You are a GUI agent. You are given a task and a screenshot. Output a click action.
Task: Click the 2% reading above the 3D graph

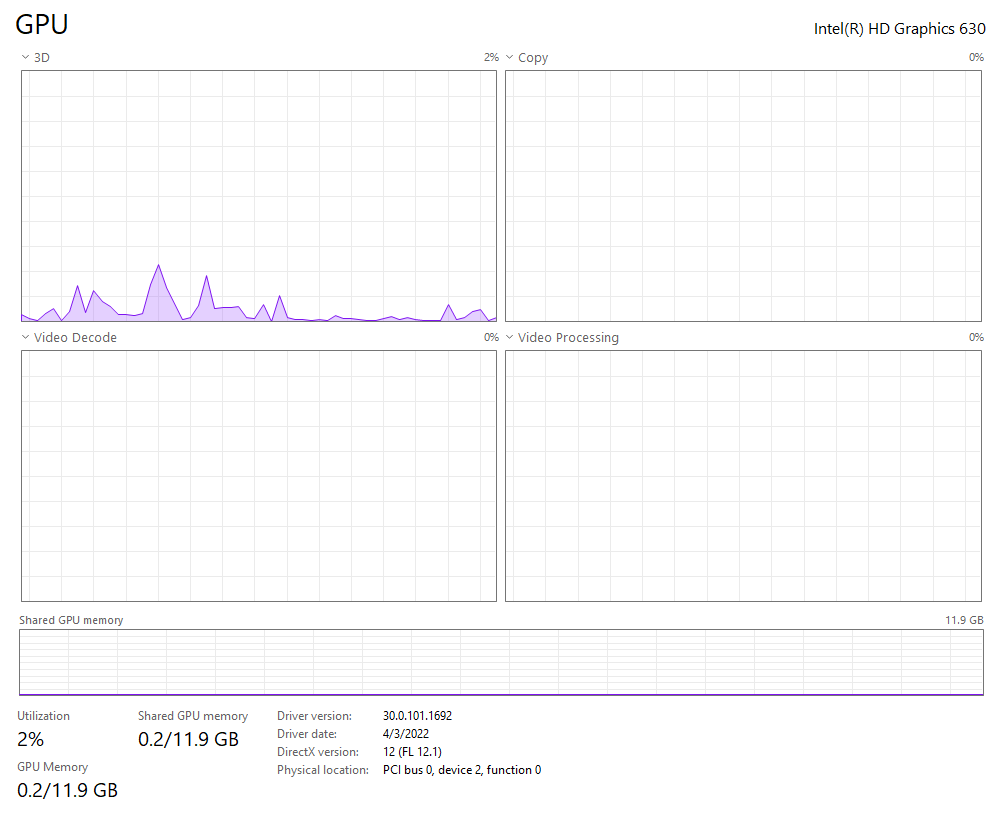[491, 58]
